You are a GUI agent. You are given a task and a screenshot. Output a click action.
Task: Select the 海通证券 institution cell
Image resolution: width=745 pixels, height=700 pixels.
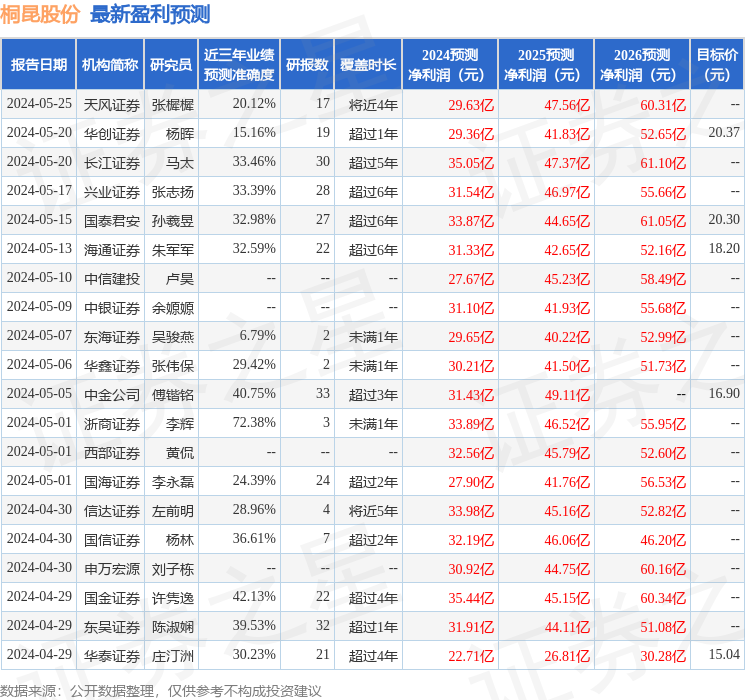click(112, 250)
